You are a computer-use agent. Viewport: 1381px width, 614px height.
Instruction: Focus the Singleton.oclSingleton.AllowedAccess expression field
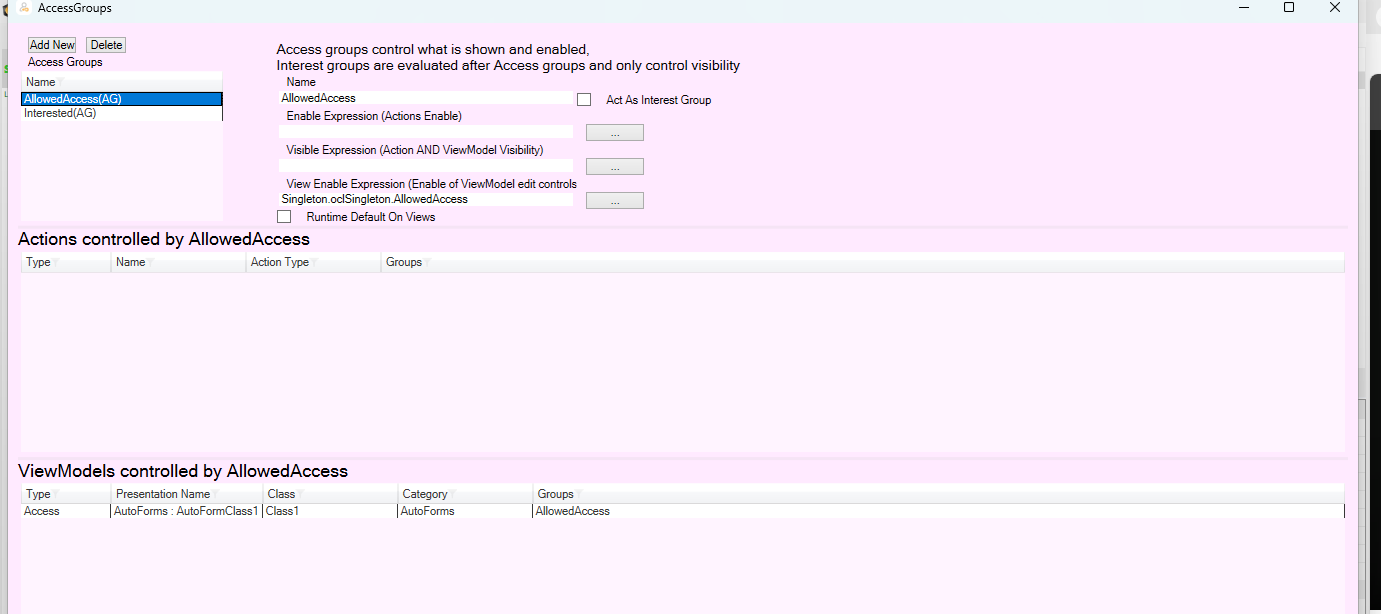pos(426,199)
